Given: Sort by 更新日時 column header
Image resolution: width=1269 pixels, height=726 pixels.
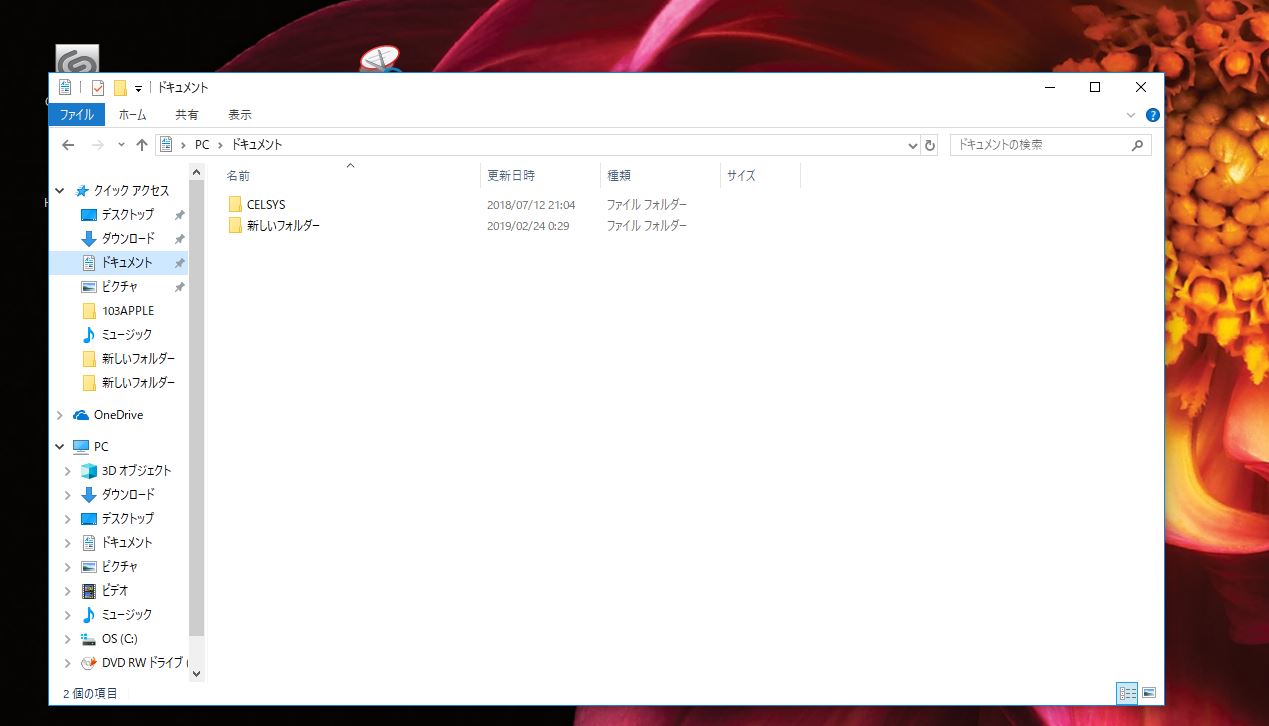Looking at the screenshot, I should 511,175.
